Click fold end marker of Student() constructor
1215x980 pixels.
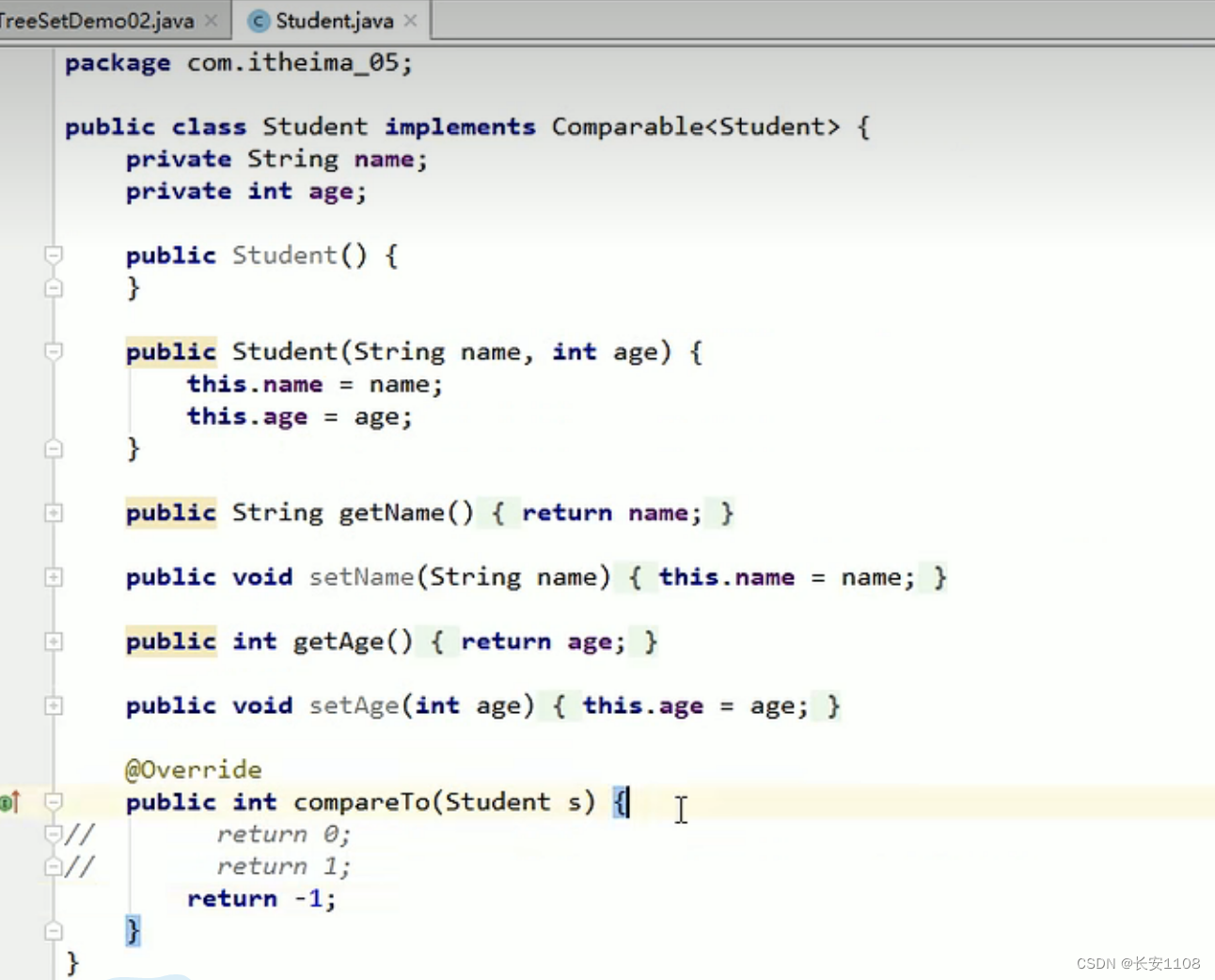coord(54,288)
